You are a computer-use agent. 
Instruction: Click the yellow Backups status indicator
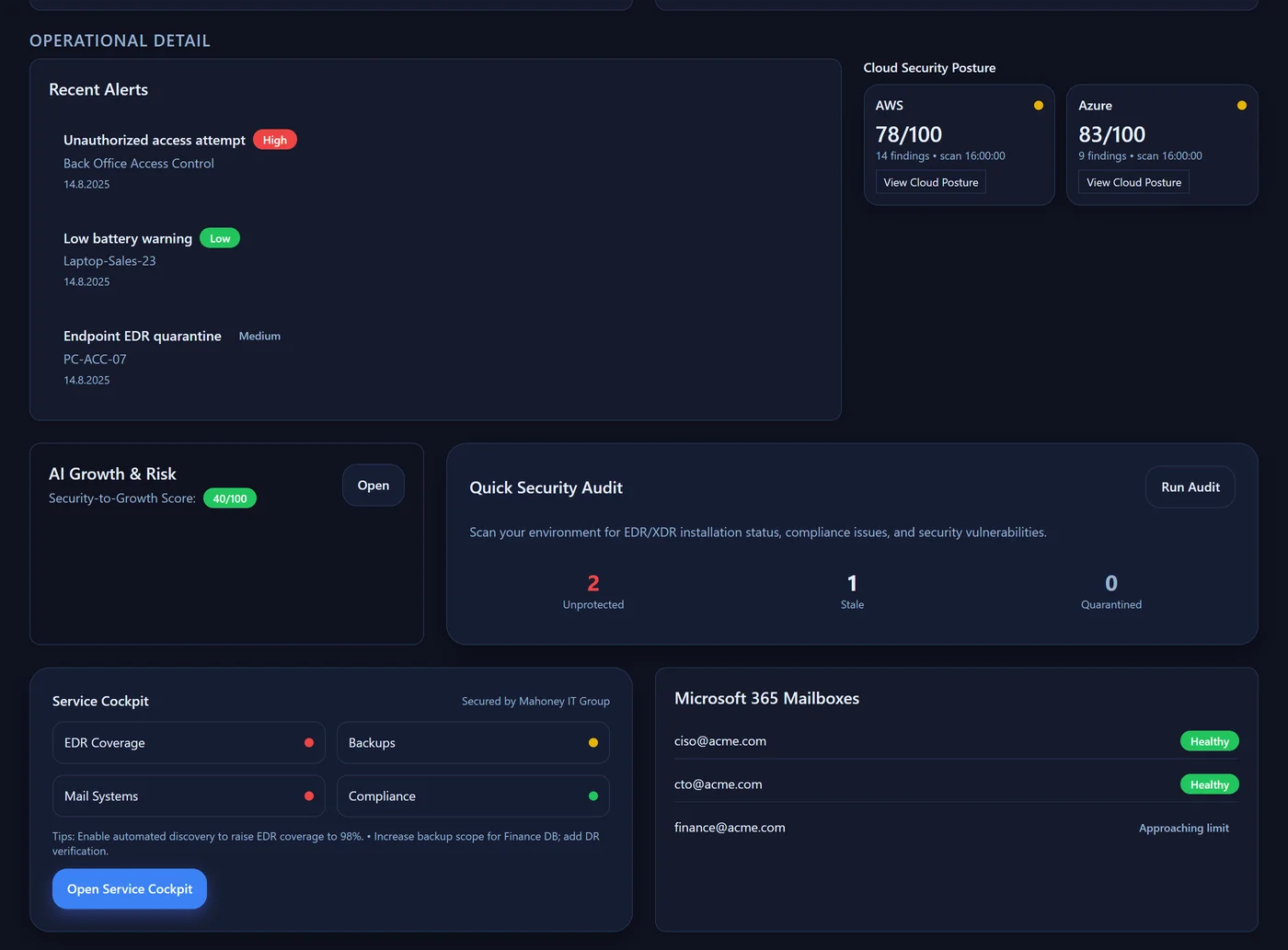click(x=592, y=742)
